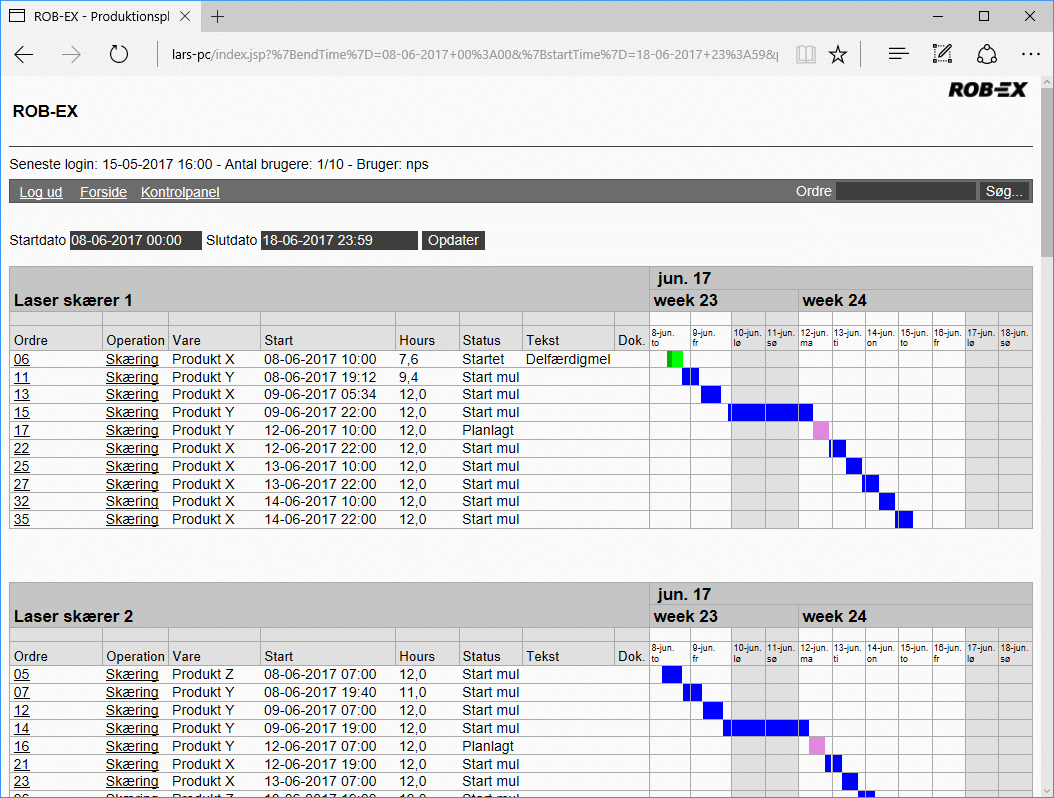Click the Refresh page icon

click(x=119, y=55)
